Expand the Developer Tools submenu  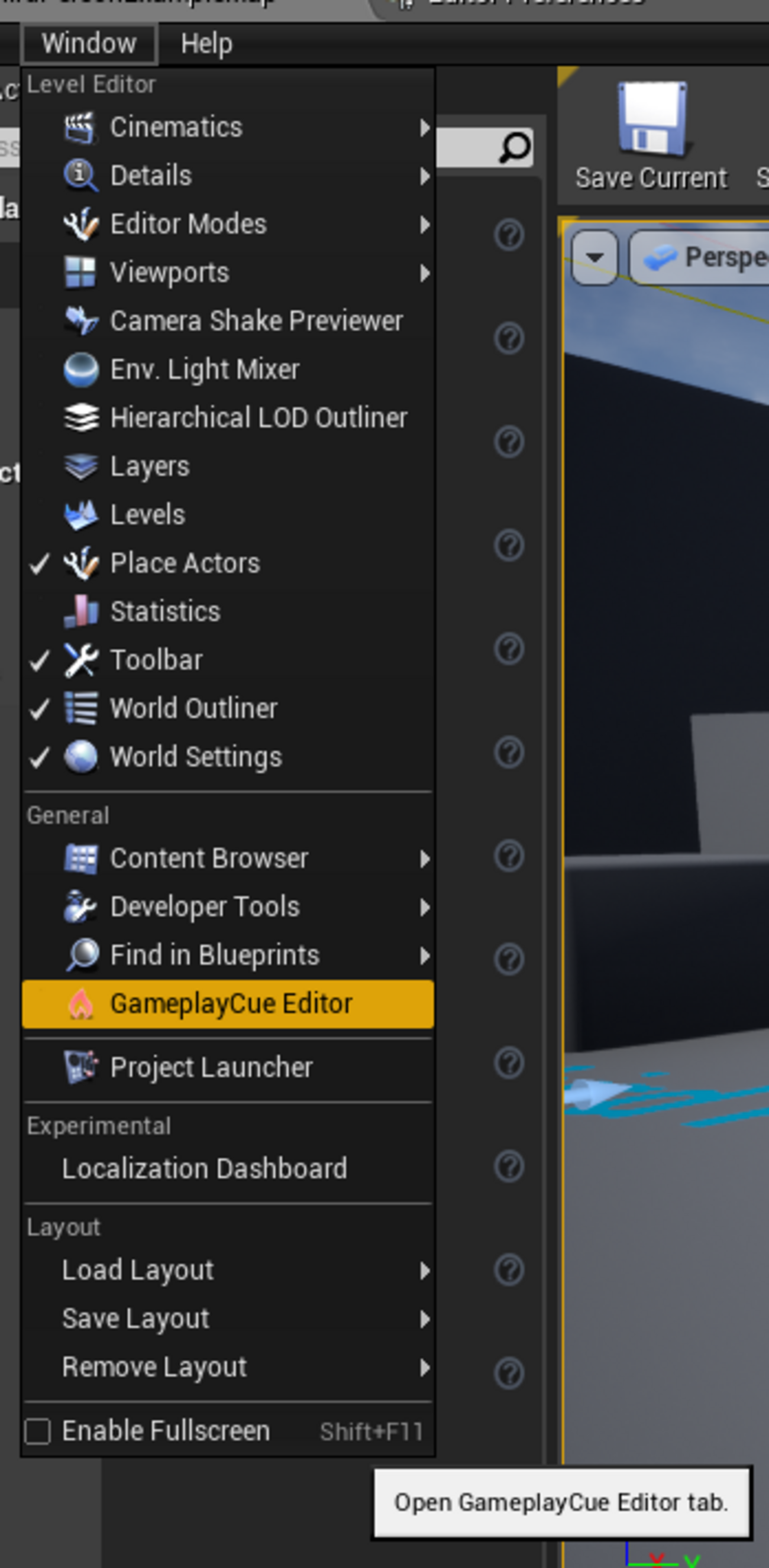[228, 907]
